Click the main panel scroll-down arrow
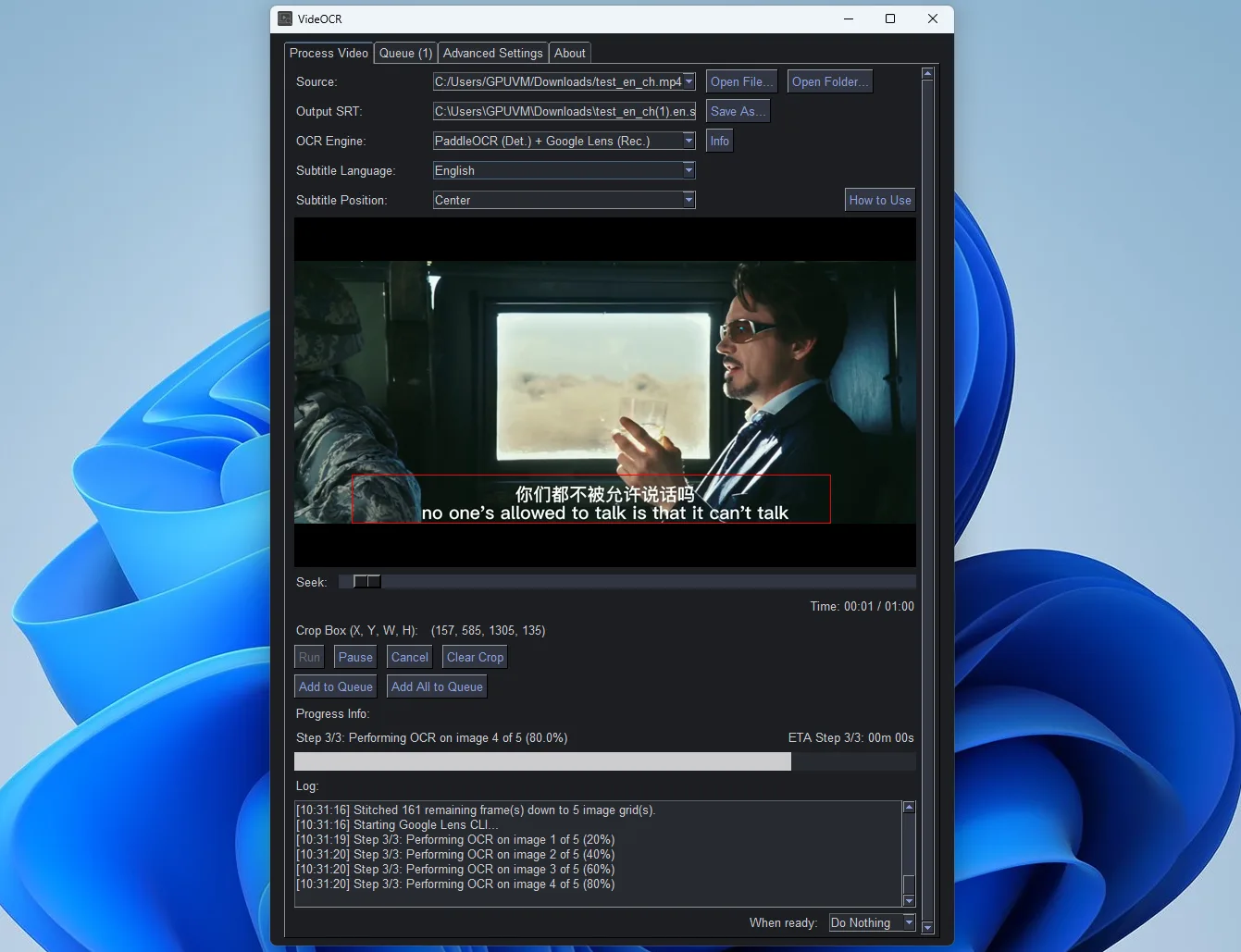Viewport: 1241px width, 952px height. click(x=927, y=928)
